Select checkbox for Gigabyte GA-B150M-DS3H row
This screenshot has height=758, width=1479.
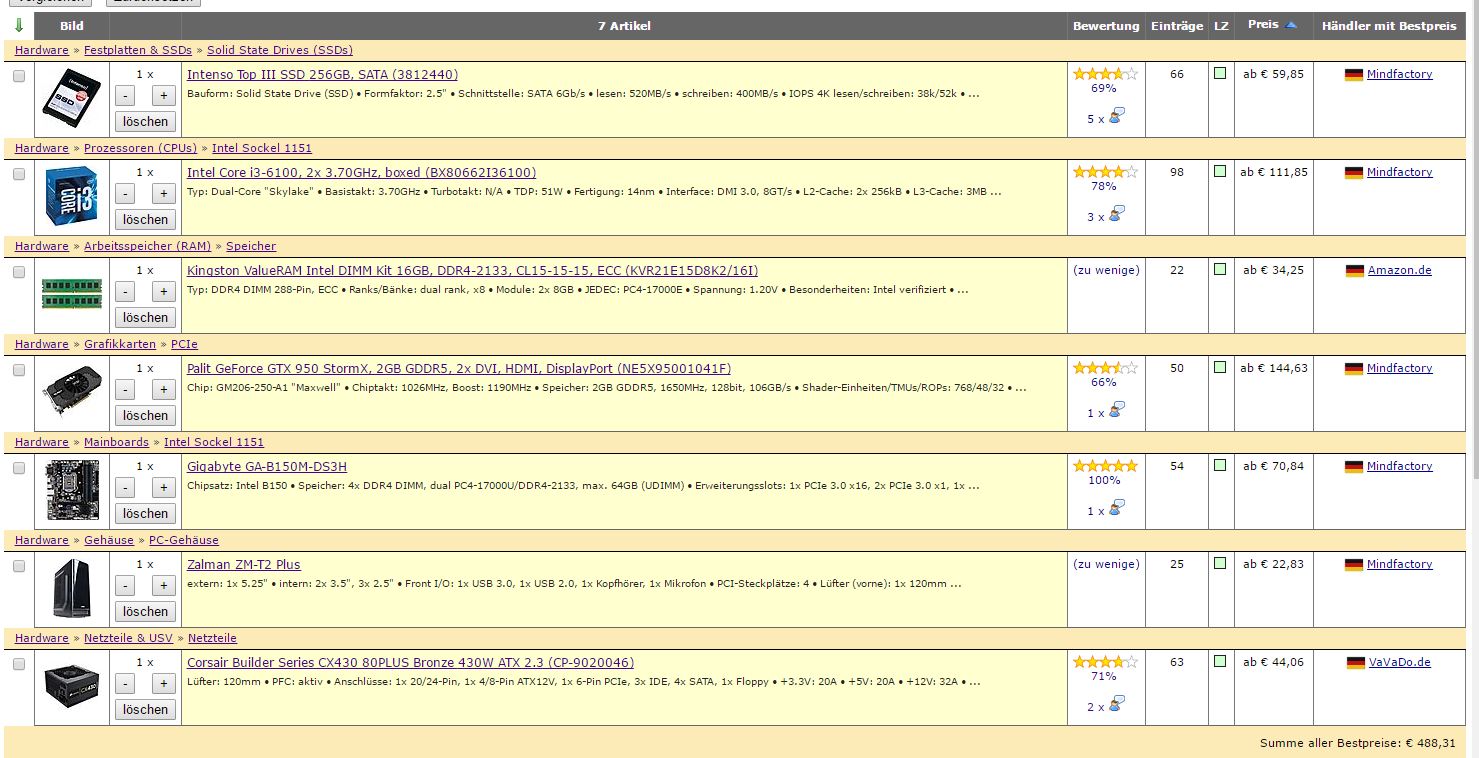[19, 467]
